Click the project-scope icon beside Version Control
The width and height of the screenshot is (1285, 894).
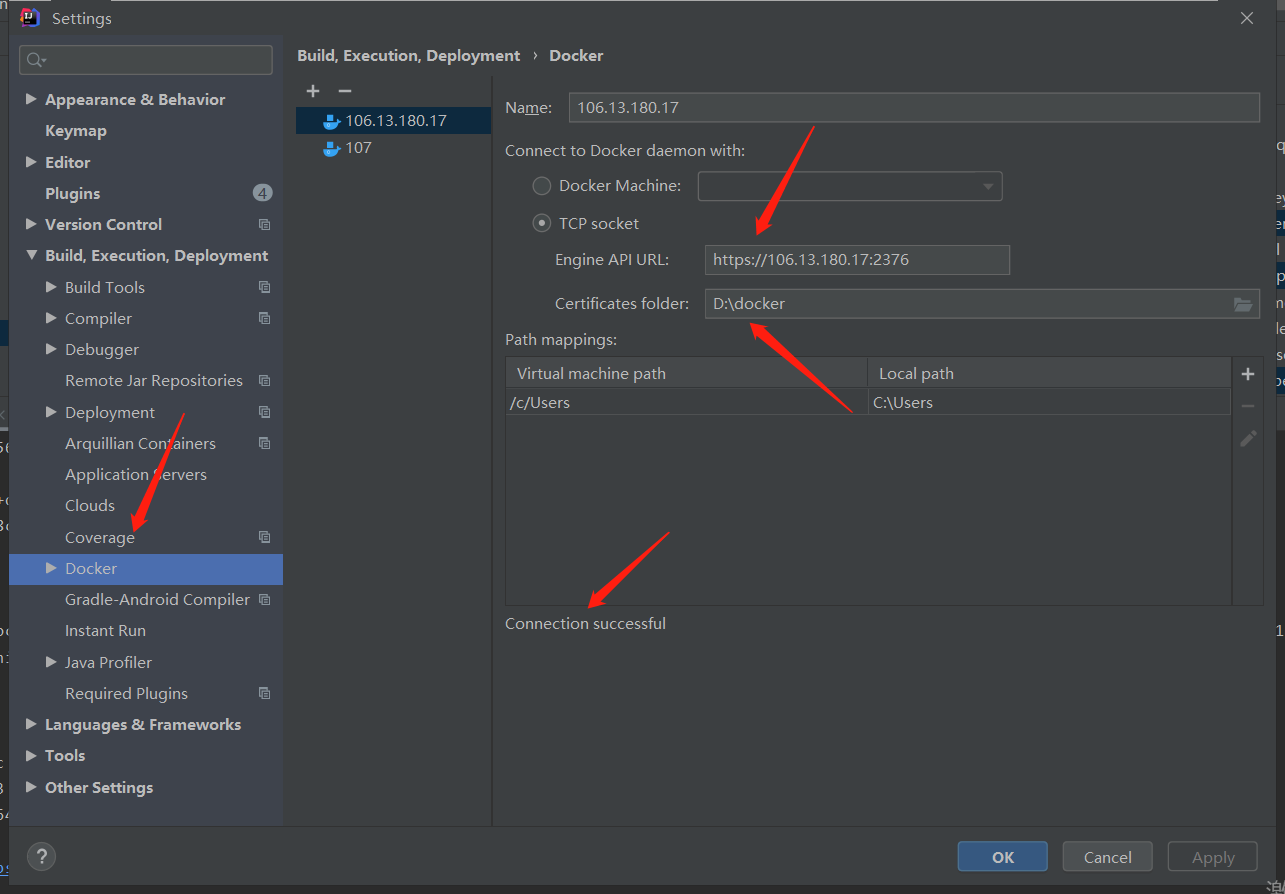(x=264, y=225)
